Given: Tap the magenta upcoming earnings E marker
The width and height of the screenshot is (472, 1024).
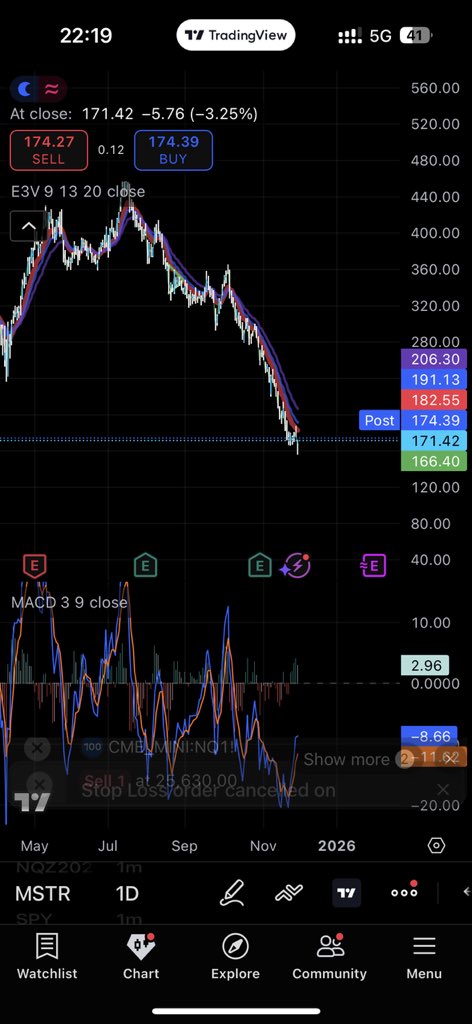Looking at the screenshot, I should point(373,565).
